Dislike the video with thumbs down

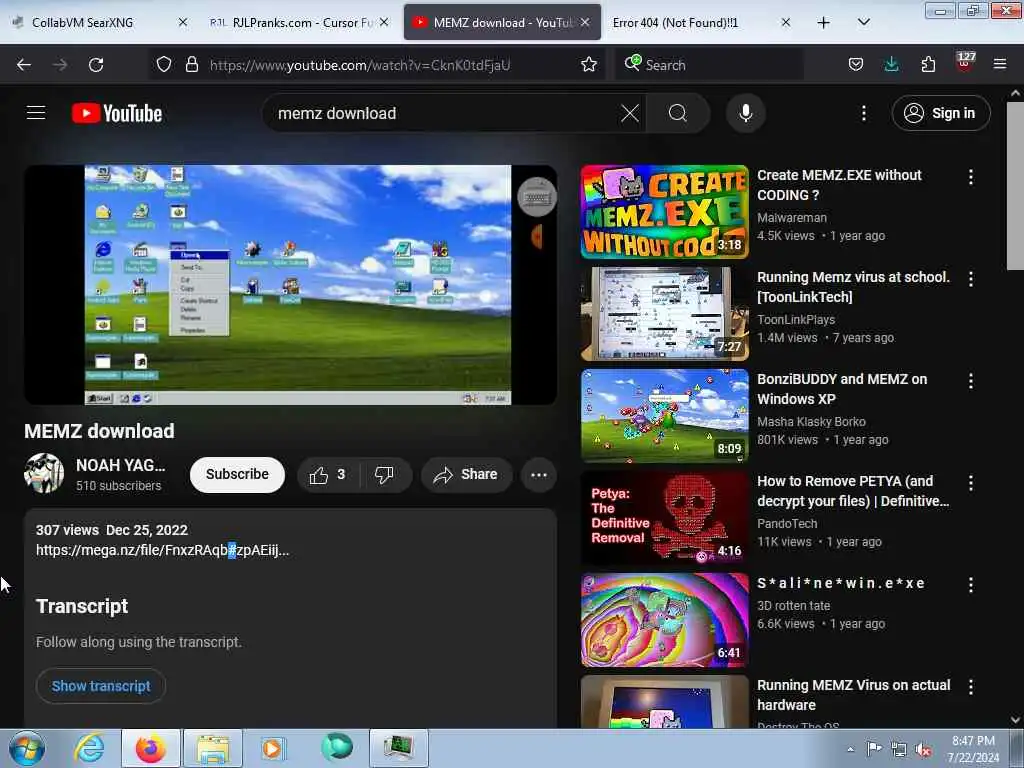coord(385,475)
